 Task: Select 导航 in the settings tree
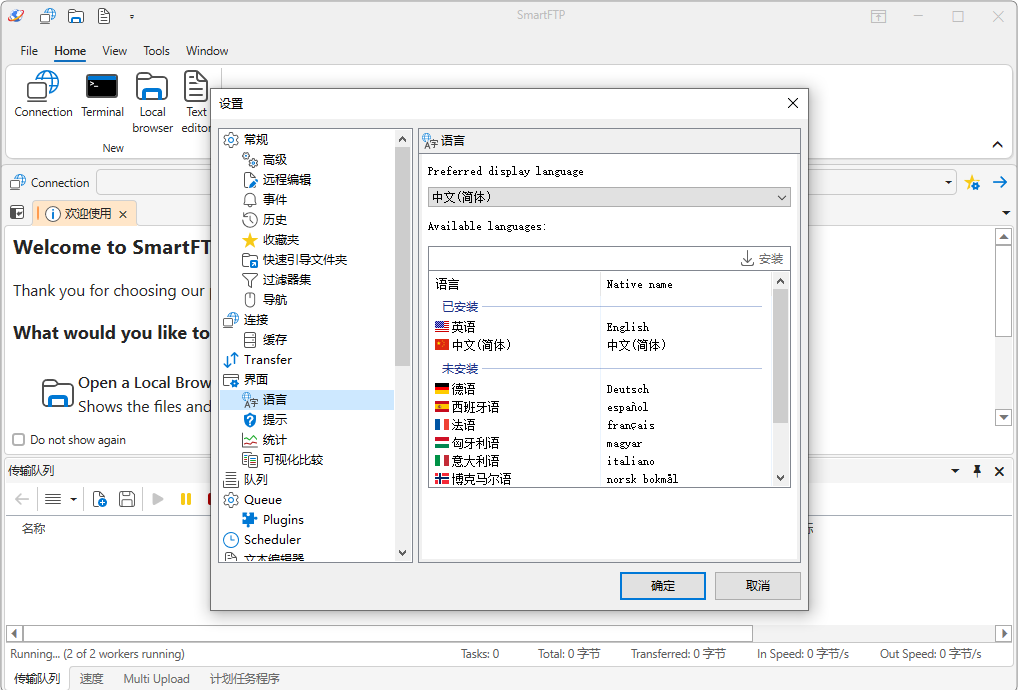[x=275, y=299]
